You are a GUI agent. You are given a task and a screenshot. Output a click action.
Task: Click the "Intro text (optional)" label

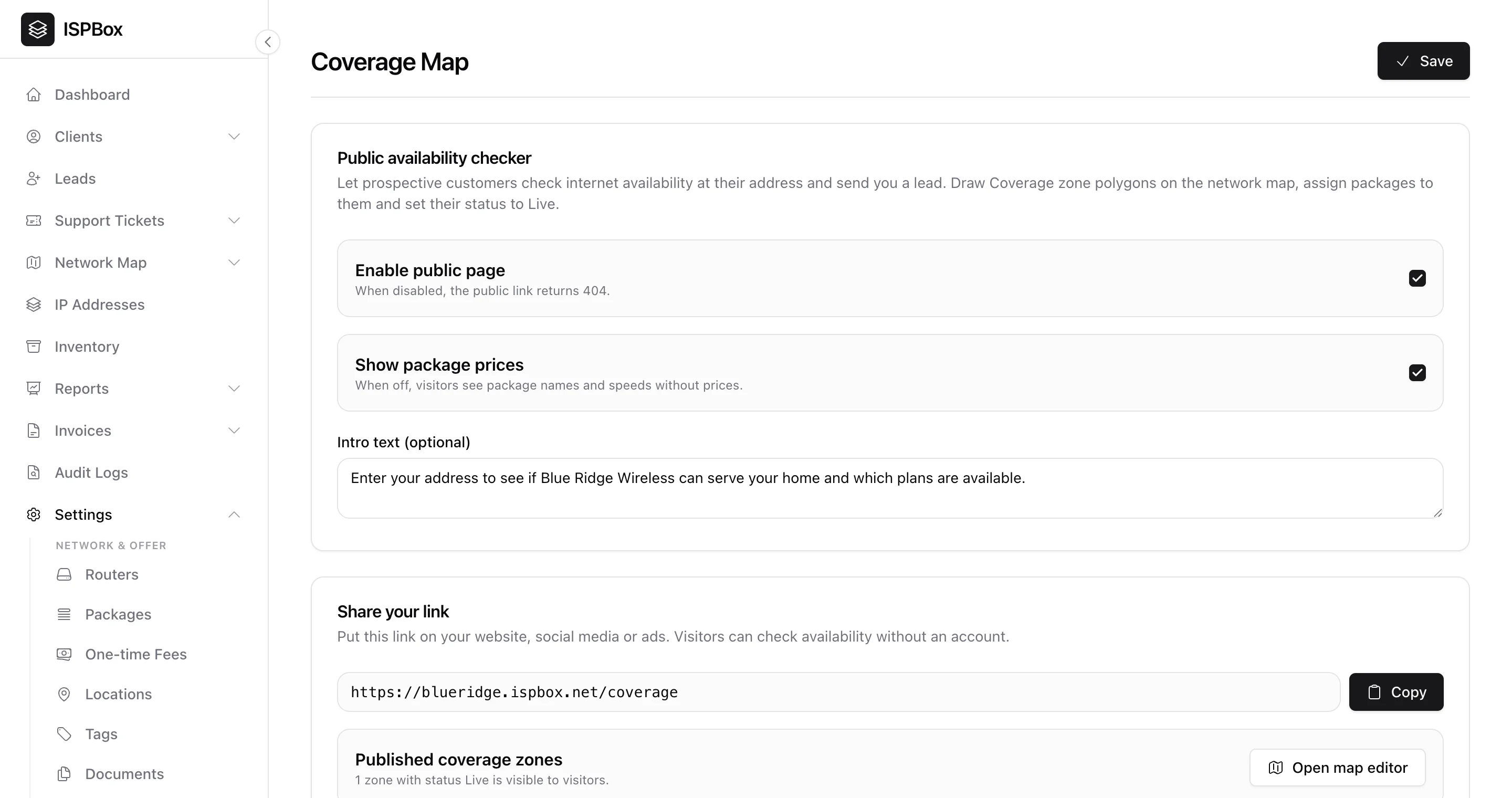403,443
